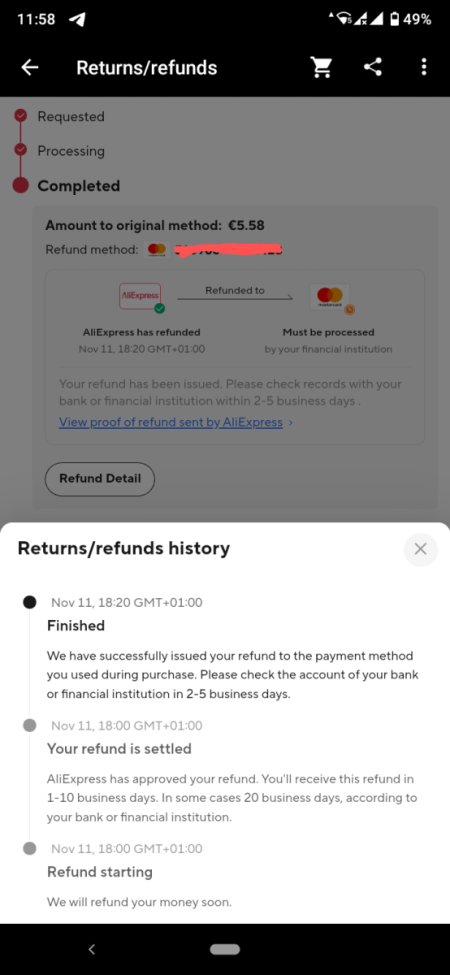Select the Completed step marker
The height and width of the screenshot is (975, 450).
point(21,185)
